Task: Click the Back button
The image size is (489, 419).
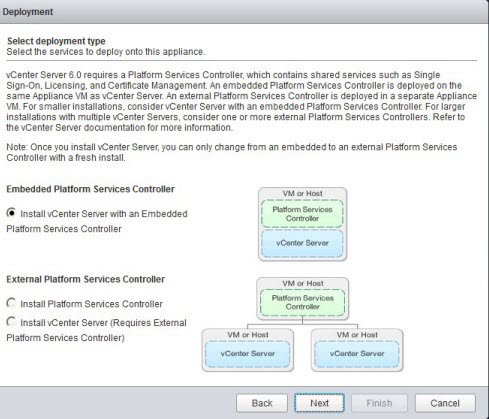Action: tap(262, 403)
